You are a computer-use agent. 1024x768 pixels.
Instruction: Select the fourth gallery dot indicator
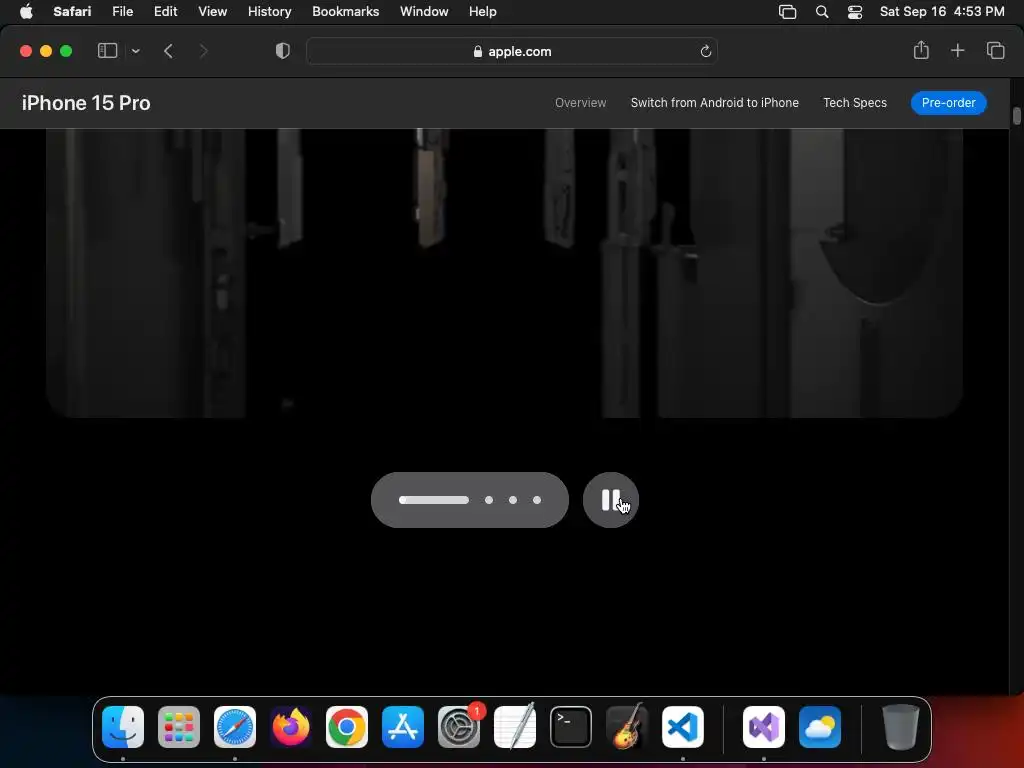[537, 500]
